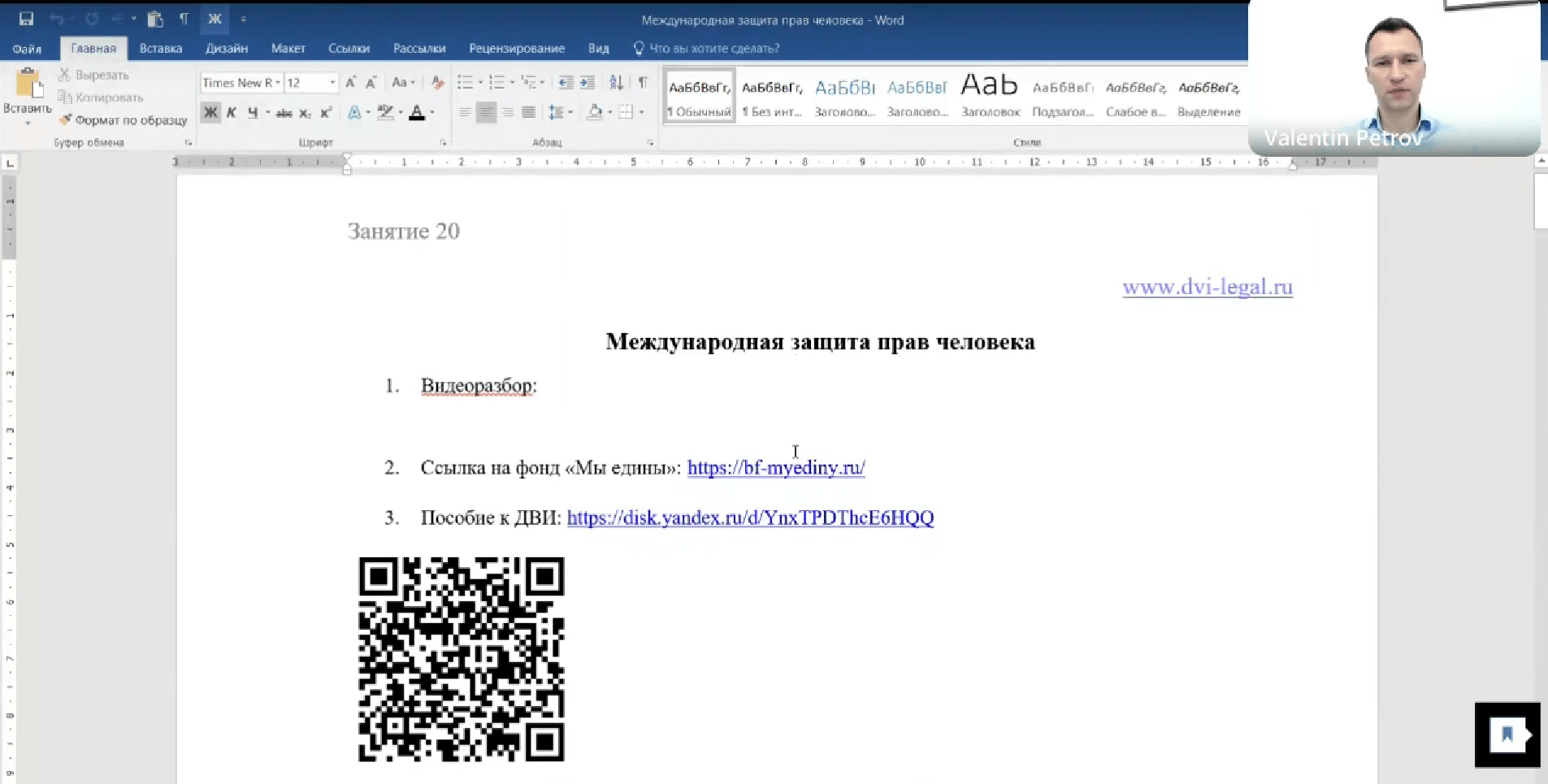Toggle underline with the Ч icon
The height and width of the screenshot is (784, 1548).
pos(252,112)
